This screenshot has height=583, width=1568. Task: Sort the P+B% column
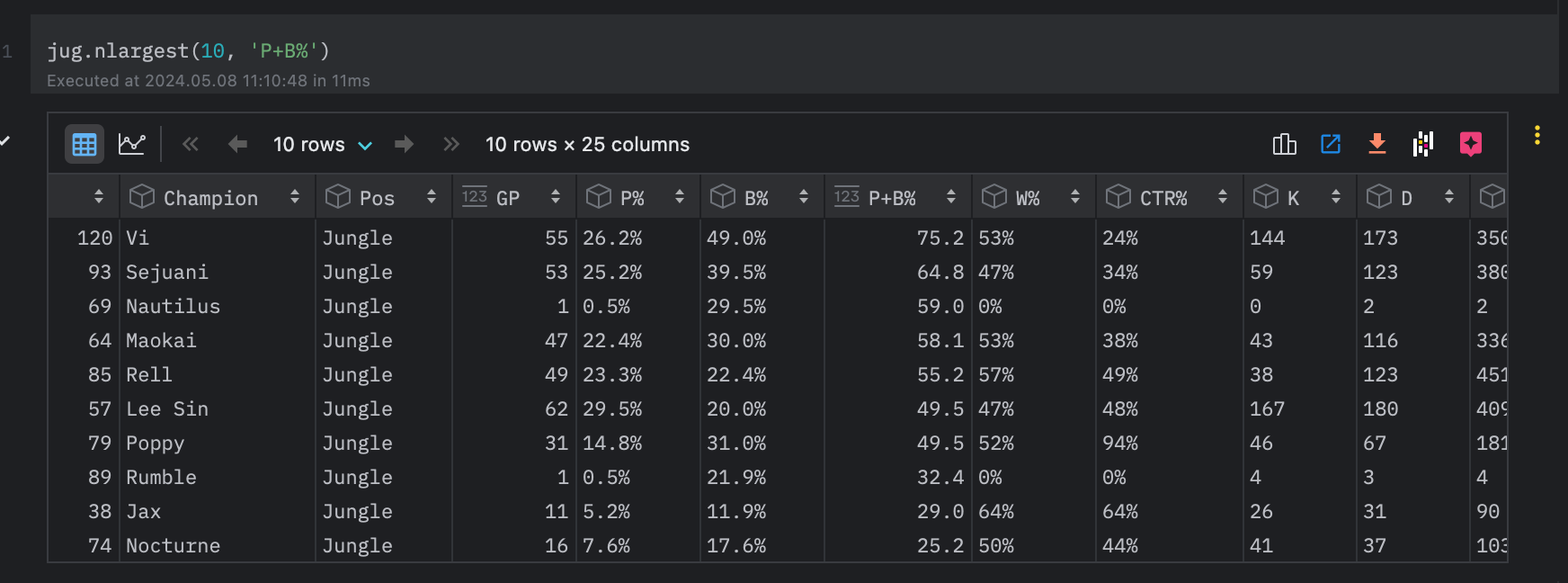tap(951, 197)
